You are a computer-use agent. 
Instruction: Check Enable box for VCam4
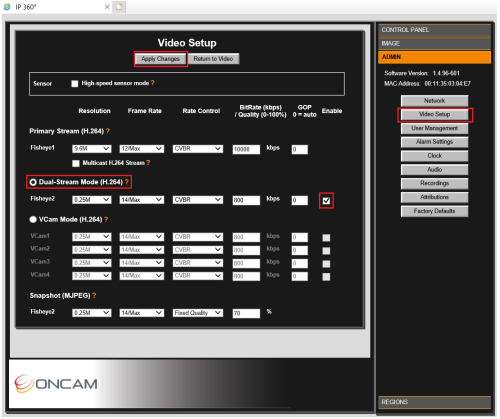pyautogui.click(x=326, y=277)
